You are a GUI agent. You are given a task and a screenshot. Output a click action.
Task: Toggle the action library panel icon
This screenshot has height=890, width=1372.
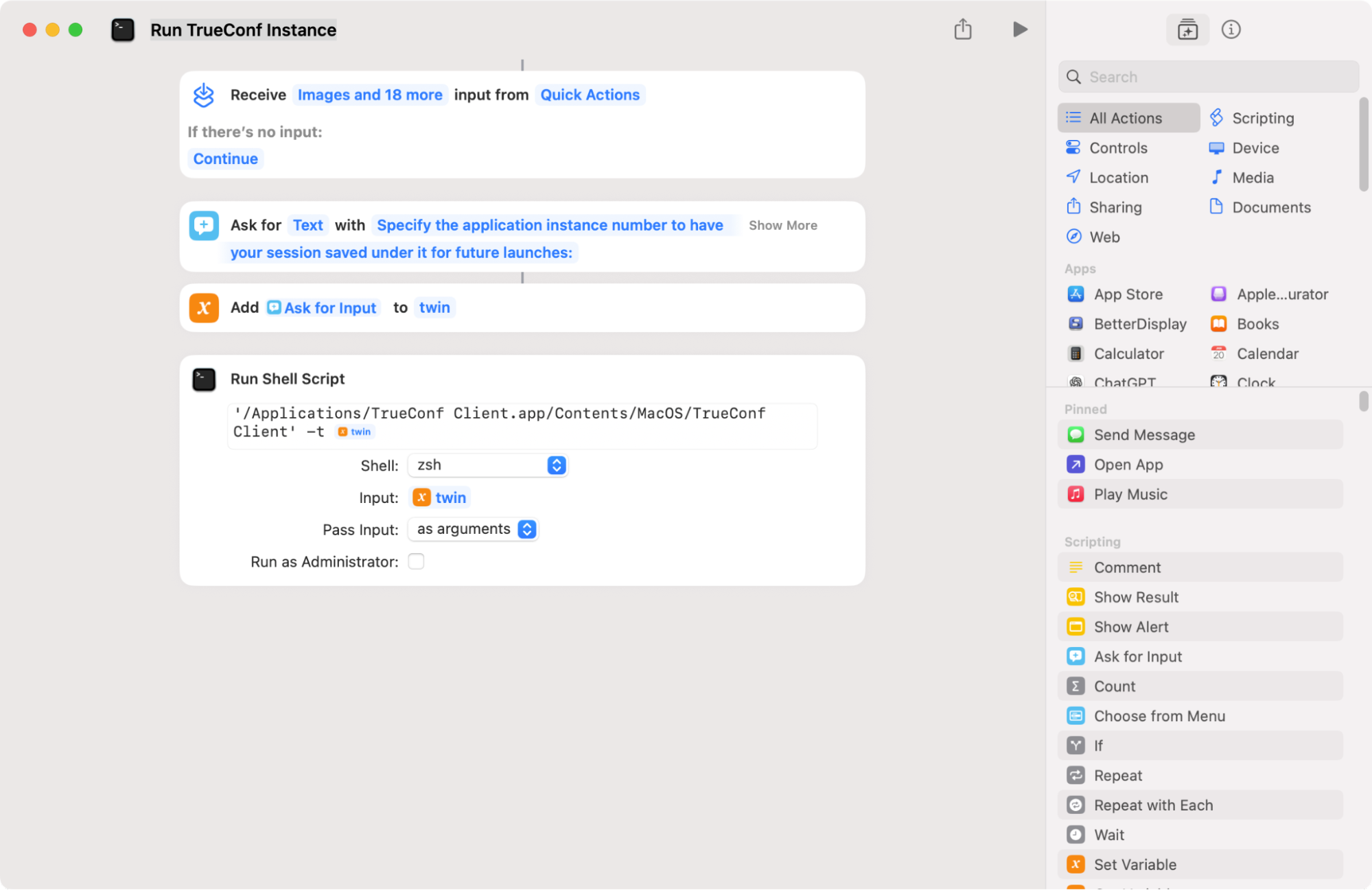(1187, 30)
